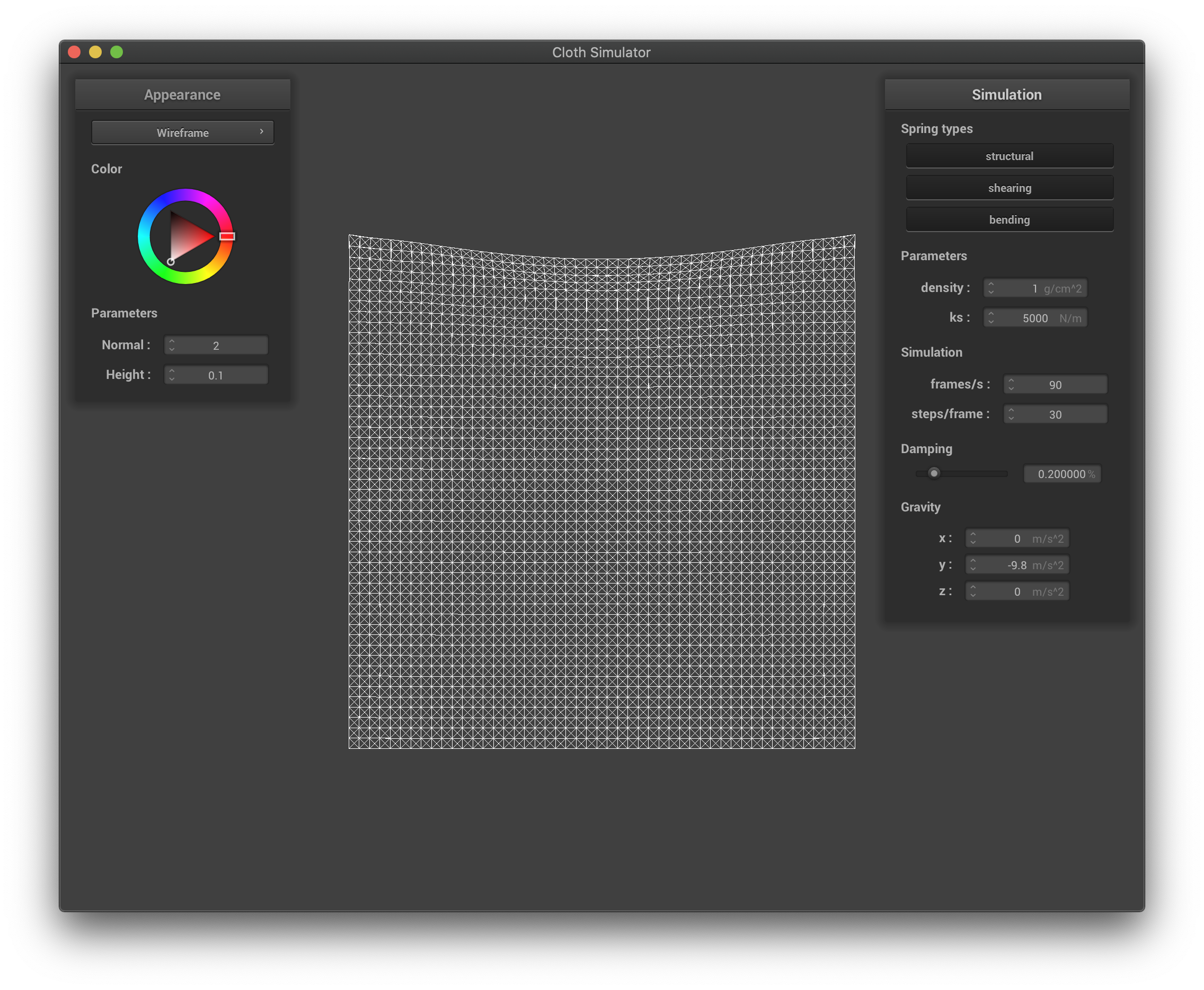Click the stepper arrows on ks field
Image resolution: width=1204 pixels, height=990 pixels.
(991, 317)
